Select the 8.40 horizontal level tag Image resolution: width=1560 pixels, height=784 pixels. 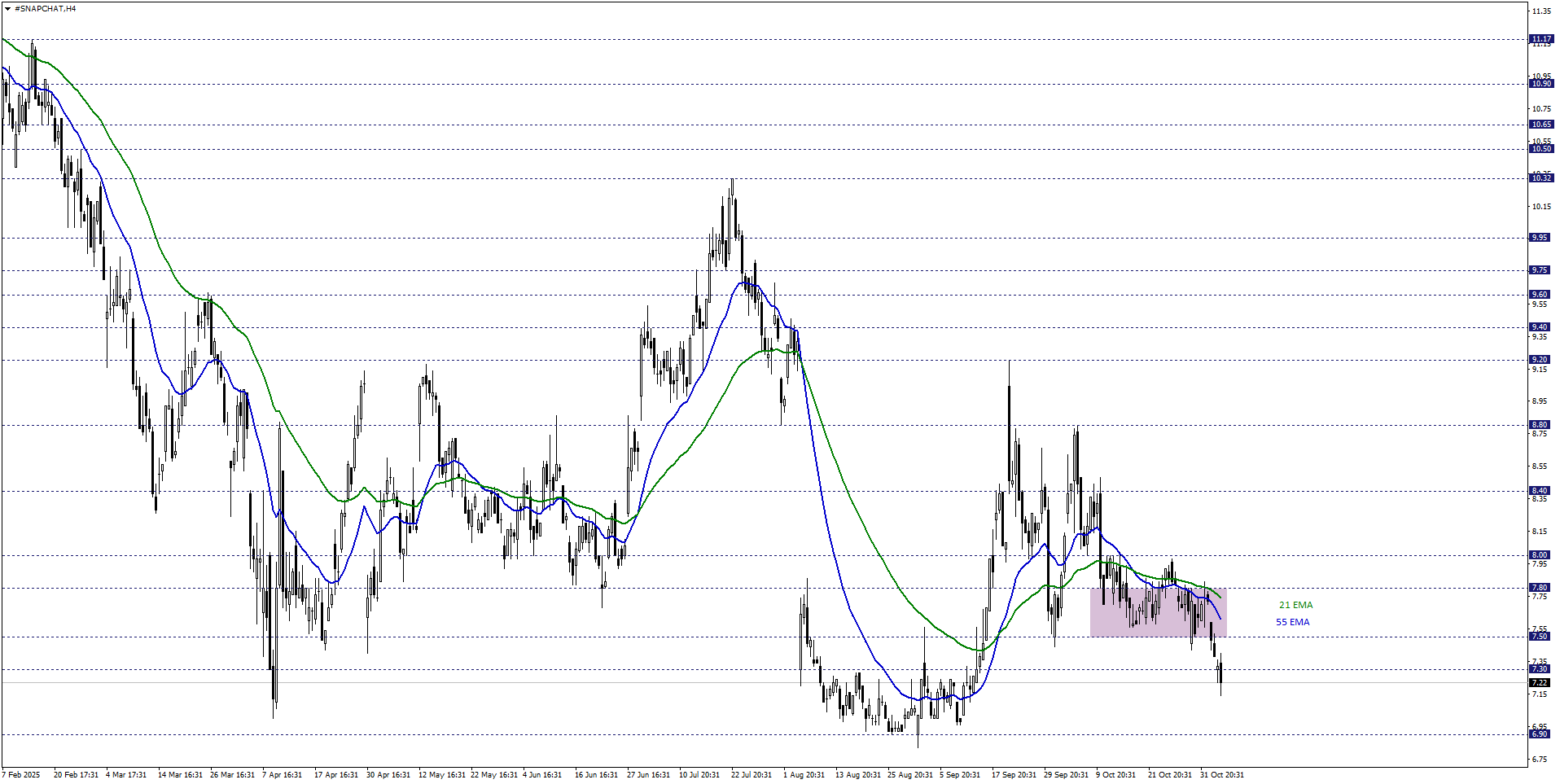(1540, 491)
